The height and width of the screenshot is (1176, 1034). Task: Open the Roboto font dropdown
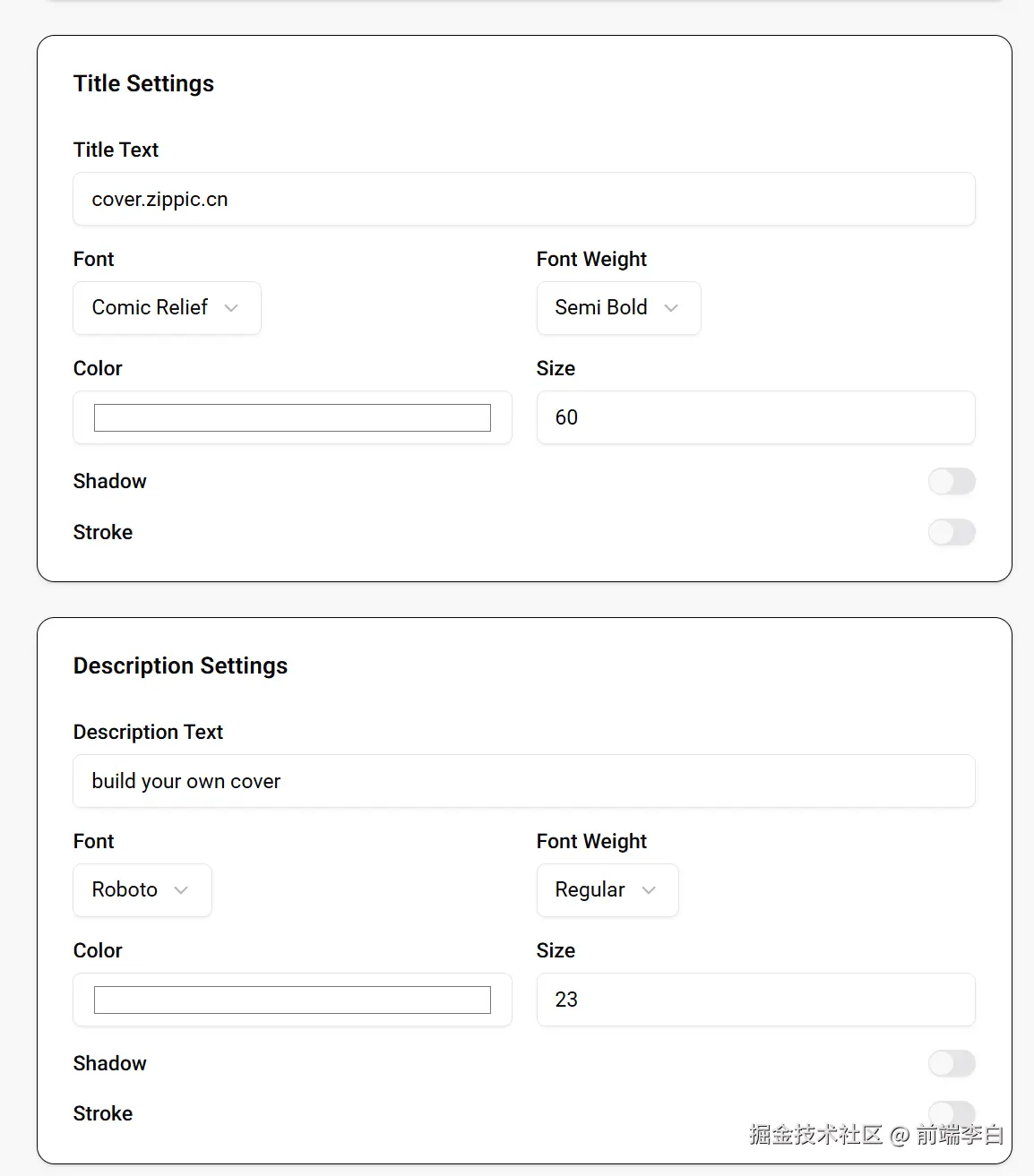(142, 890)
